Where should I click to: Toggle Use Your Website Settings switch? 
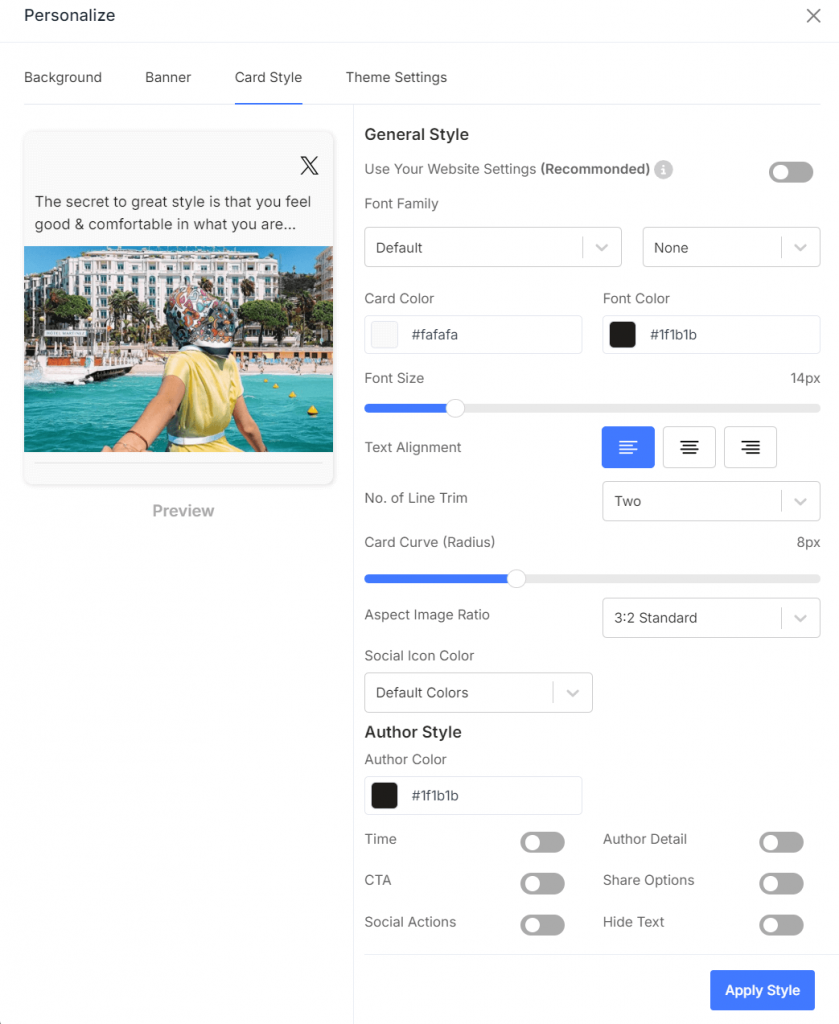coord(791,172)
